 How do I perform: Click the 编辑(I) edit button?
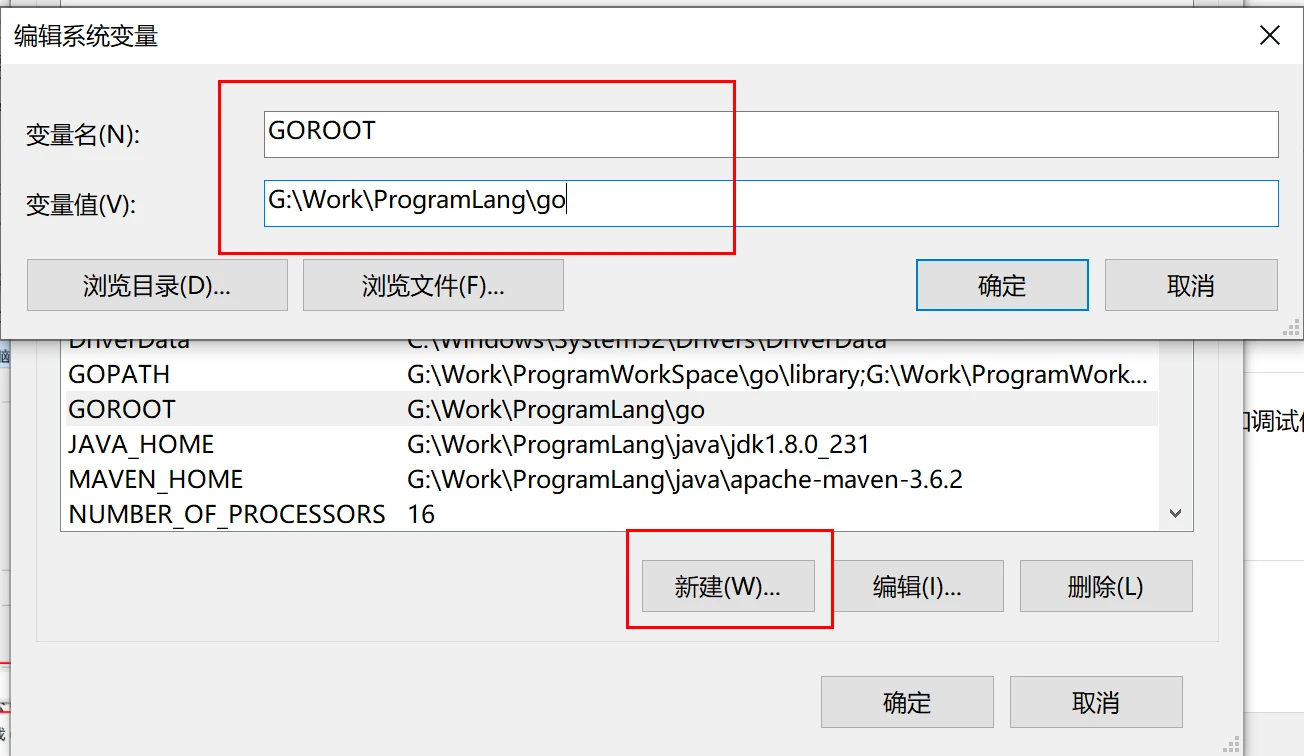916,586
